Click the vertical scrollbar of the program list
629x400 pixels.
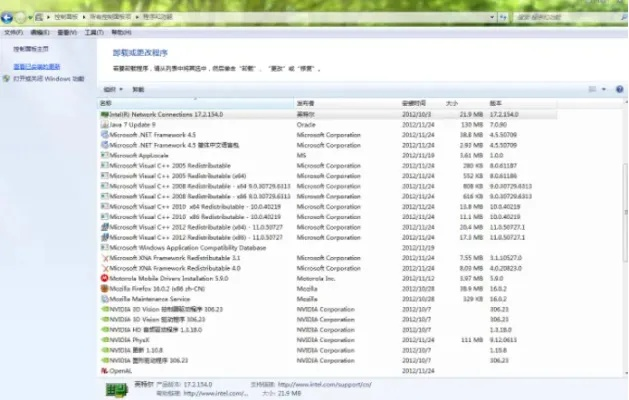click(622, 200)
